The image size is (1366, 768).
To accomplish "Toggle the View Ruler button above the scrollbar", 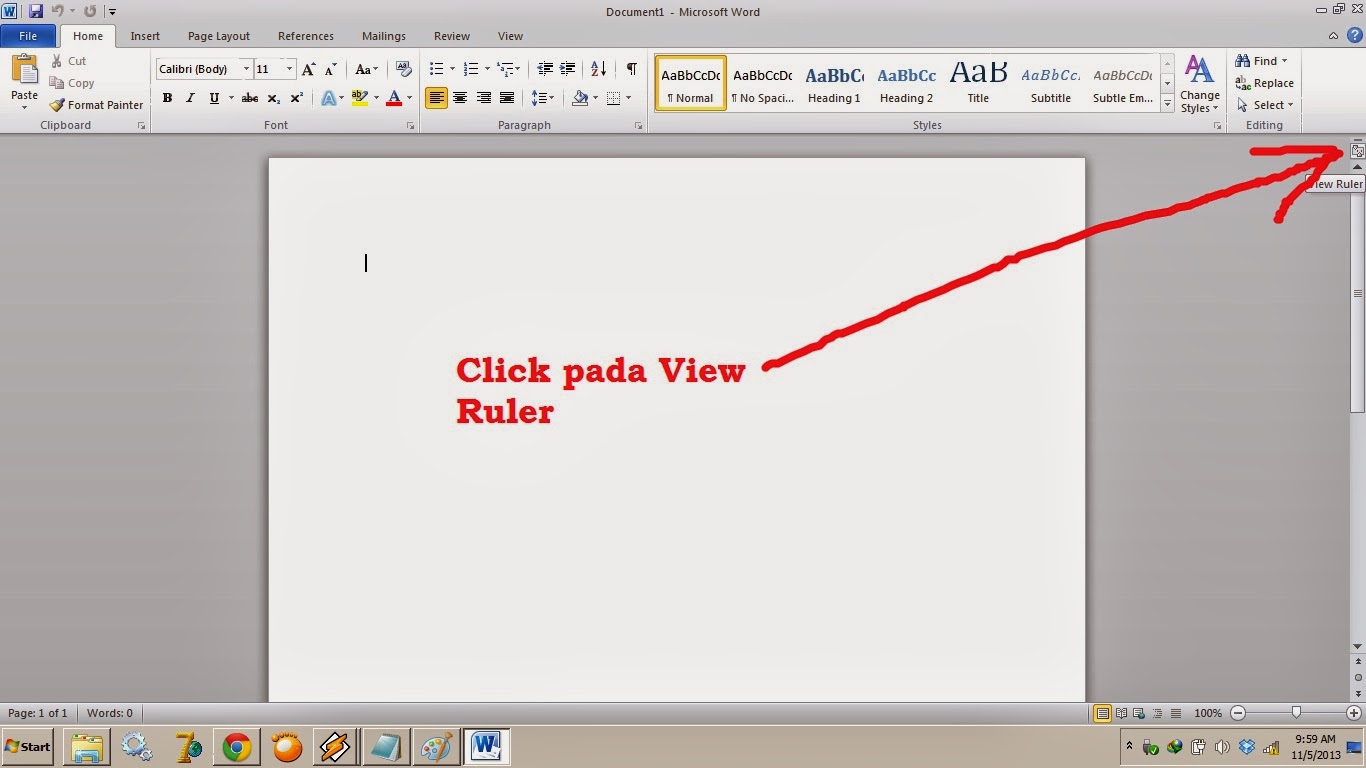I will pyautogui.click(x=1356, y=150).
